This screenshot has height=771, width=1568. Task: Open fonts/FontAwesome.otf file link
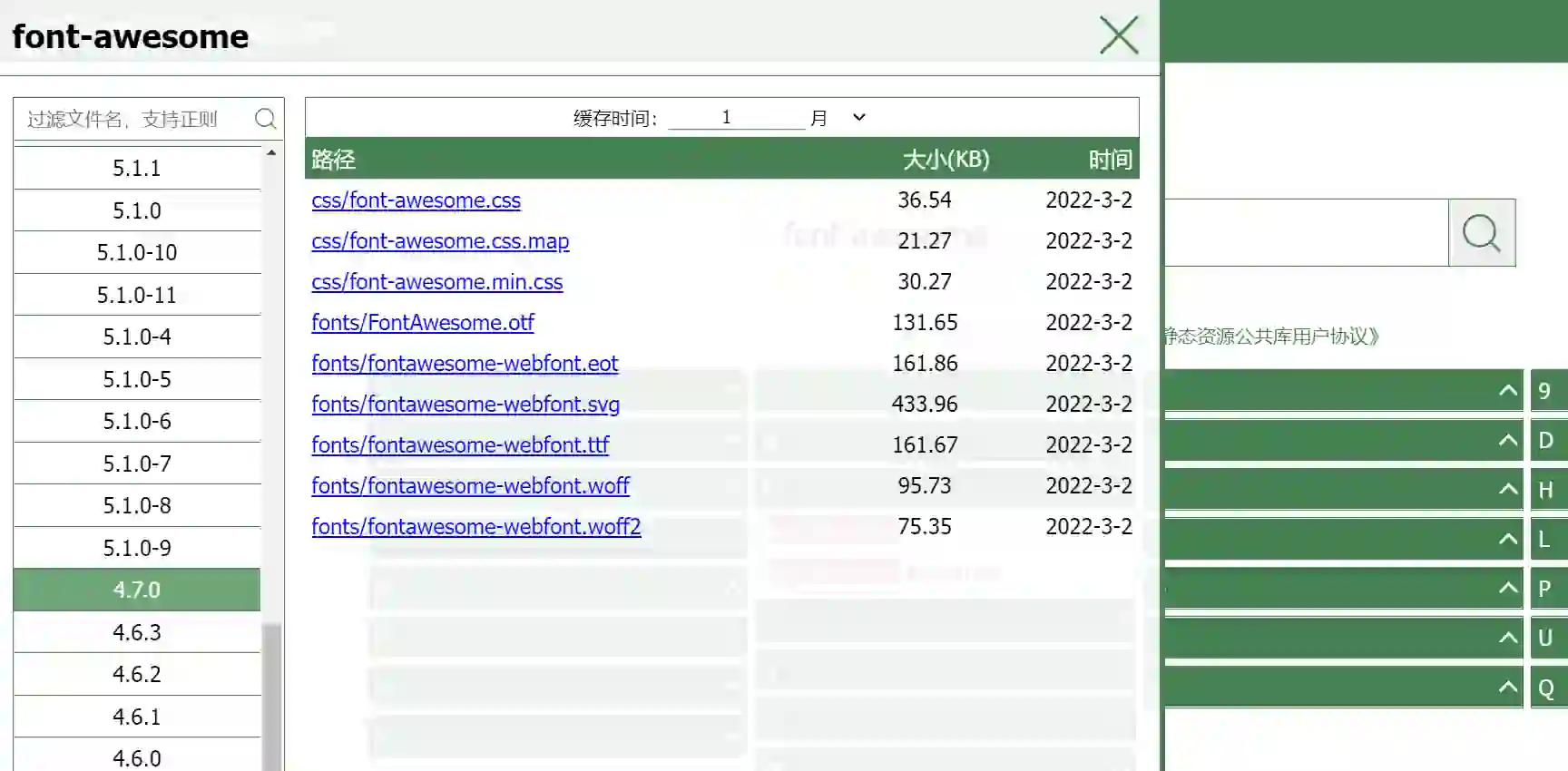(422, 323)
